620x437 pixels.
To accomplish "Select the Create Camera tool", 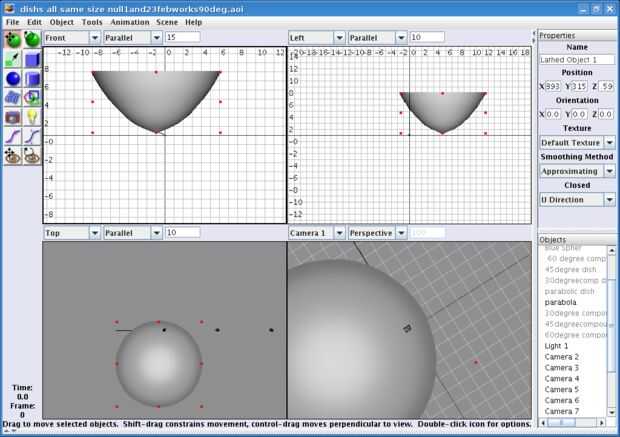I will pyautogui.click(x=13, y=117).
